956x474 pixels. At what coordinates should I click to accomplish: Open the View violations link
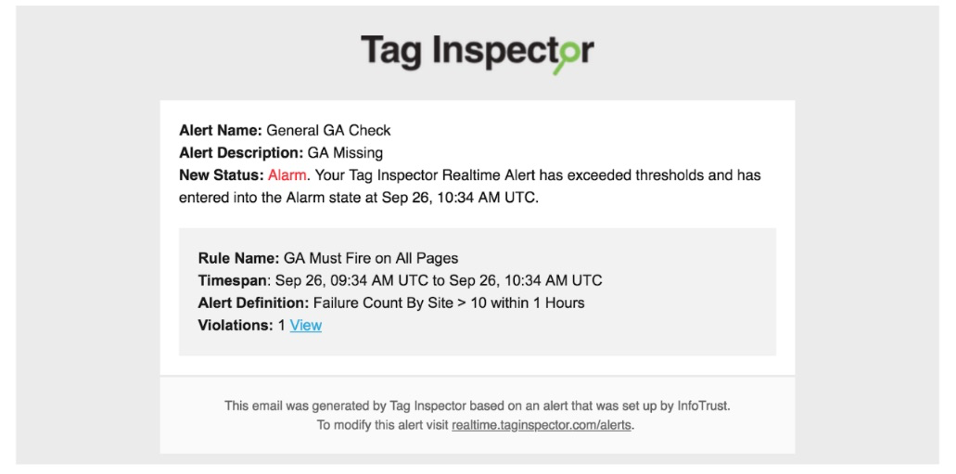(306, 325)
